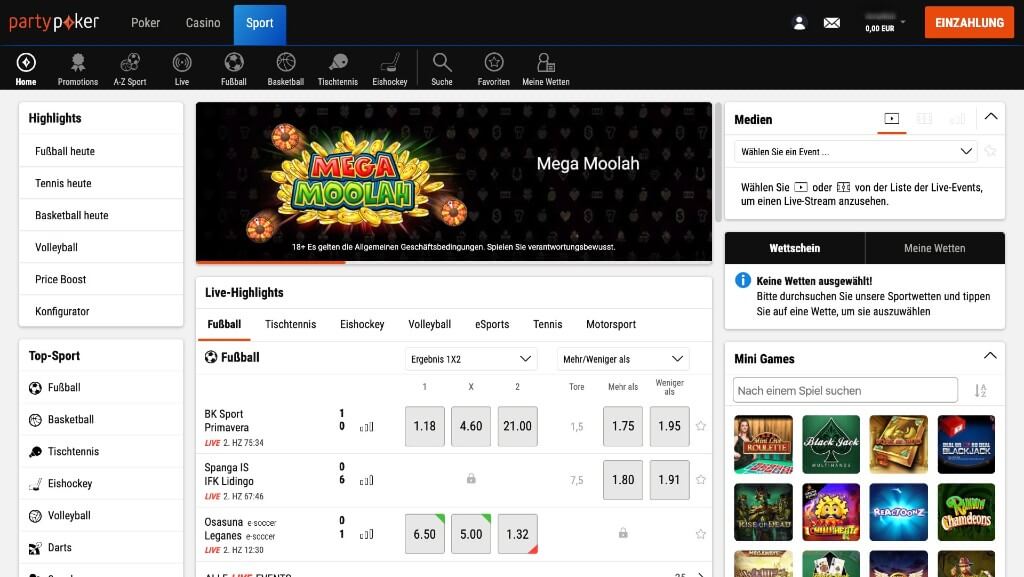Viewport: 1024px width, 577px height.
Task: Switch to the Motorsport live-highlights tab
Action: click(x=611, y=324)
